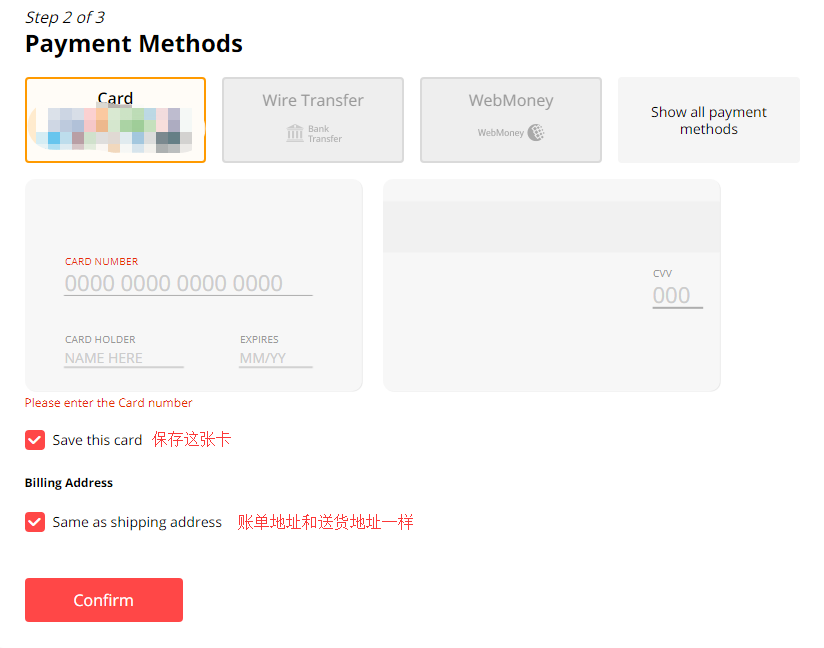Choose Wire Transfer payment method
The height and width of the screenshot is (648, 824).
[x=313, y=120]
